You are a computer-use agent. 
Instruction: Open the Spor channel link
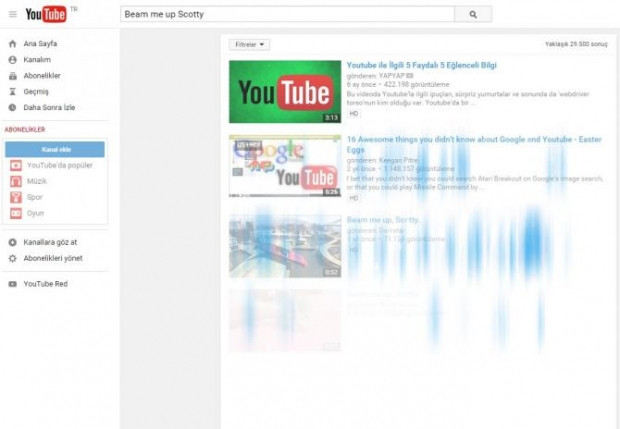pyautogui.click(x=35, y=197)
